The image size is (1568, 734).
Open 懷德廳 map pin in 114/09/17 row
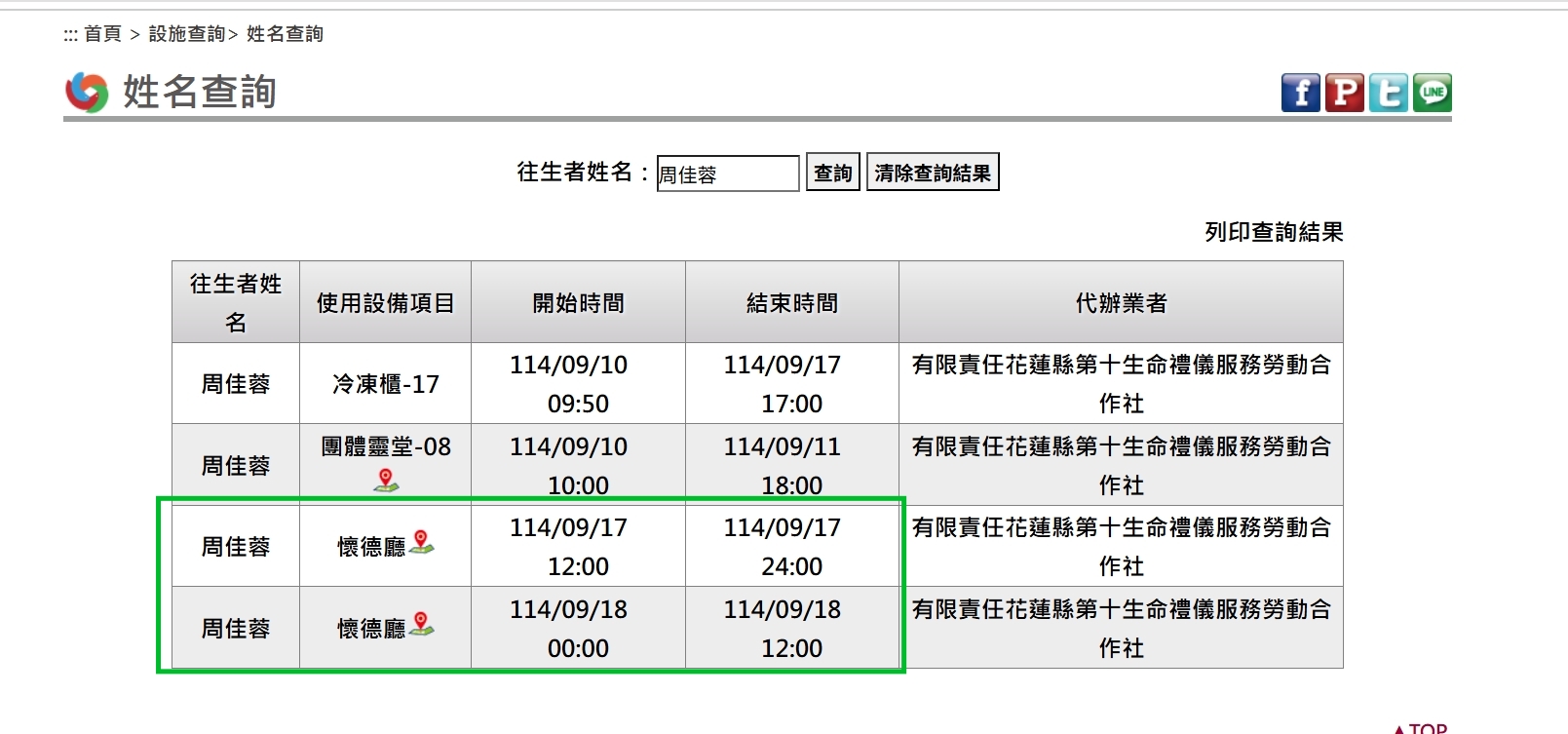click(x=422, y=542)
